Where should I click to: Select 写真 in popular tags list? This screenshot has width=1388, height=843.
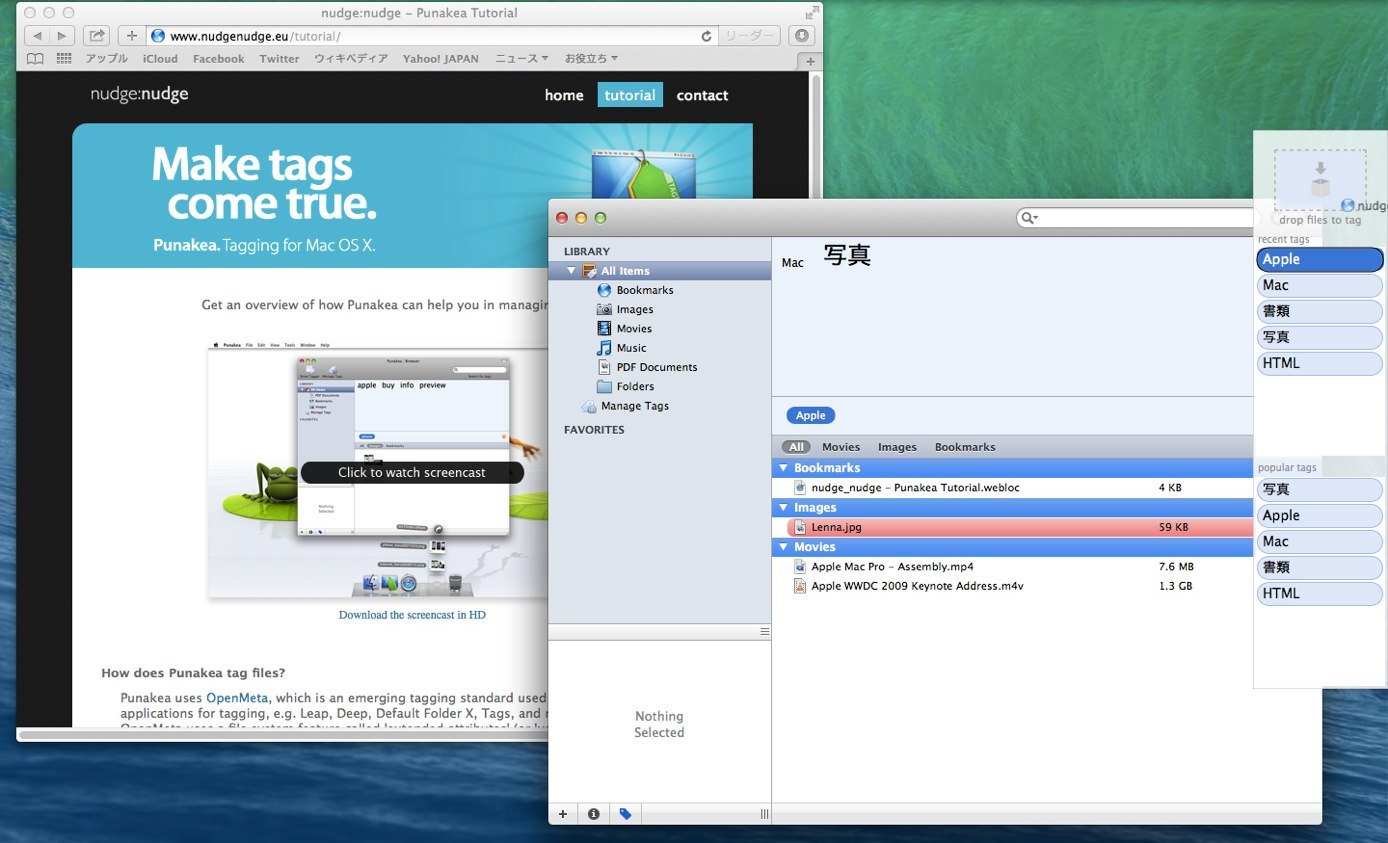[x=1320, y=489]
